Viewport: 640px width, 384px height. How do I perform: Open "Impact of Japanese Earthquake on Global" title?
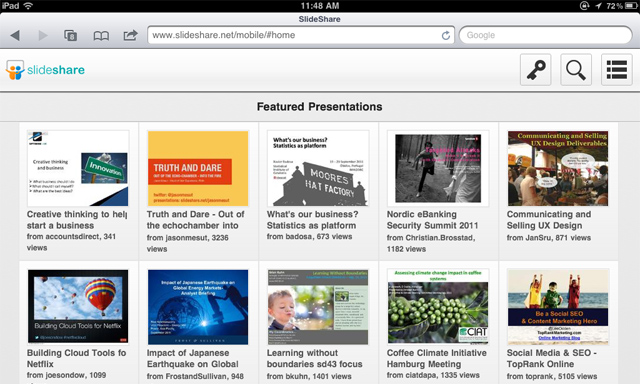[x=193, y=358]
